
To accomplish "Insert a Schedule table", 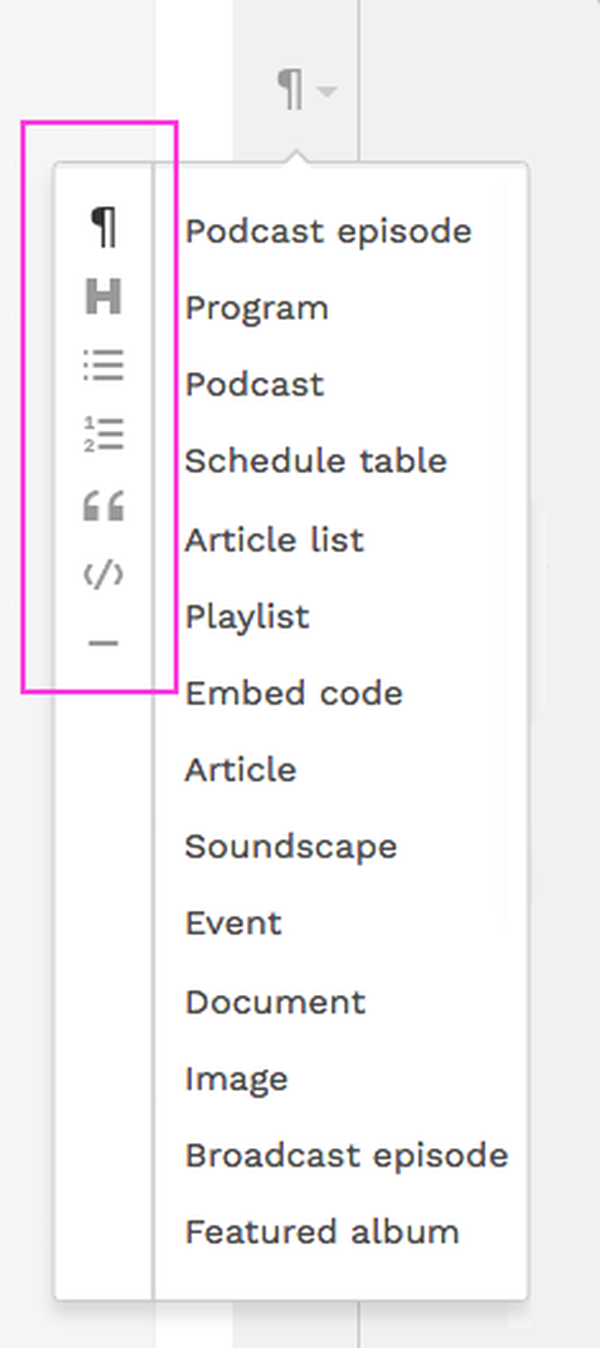I will pos(316,461).
